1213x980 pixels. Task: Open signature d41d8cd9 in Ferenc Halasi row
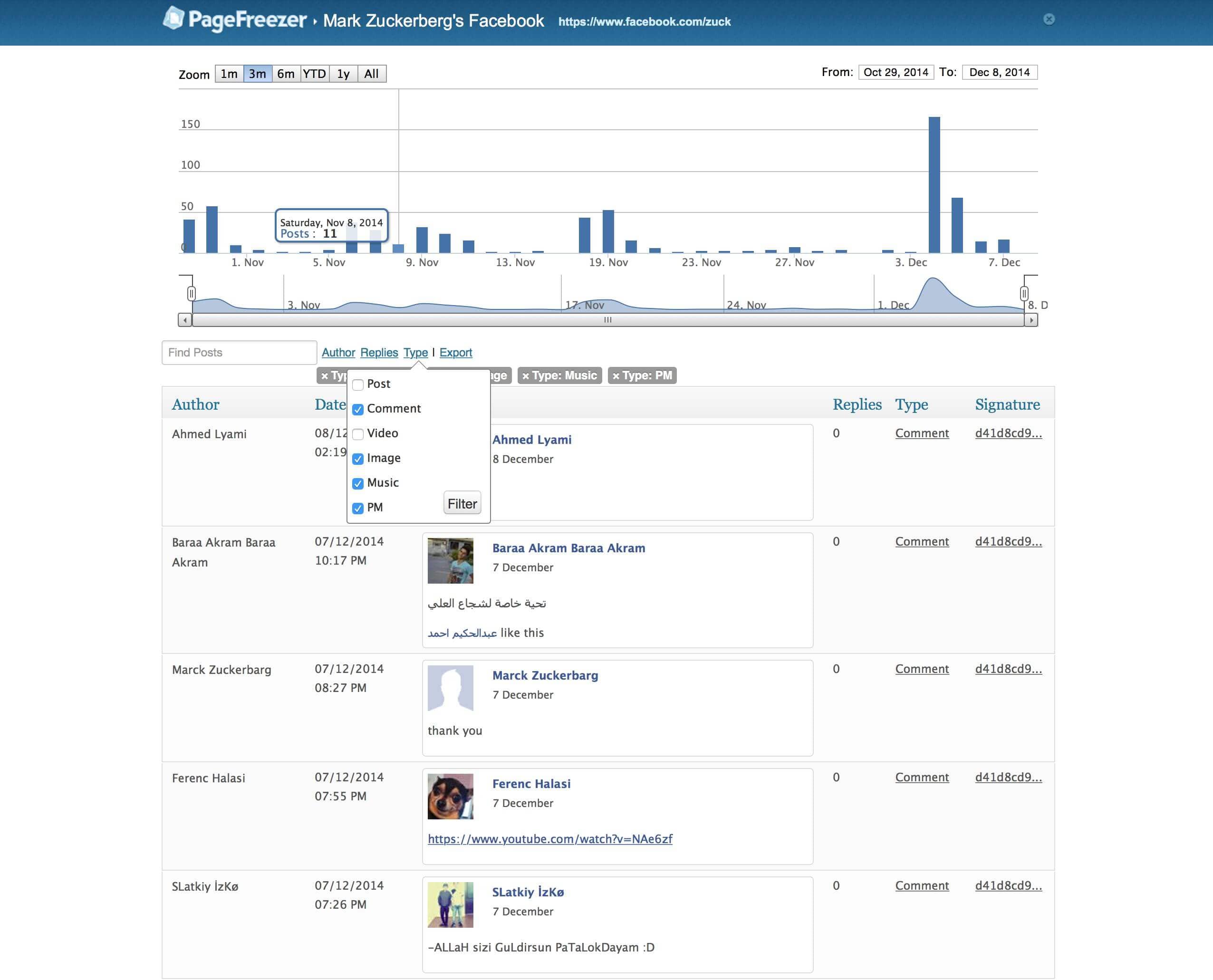[x=1008, y=778]
